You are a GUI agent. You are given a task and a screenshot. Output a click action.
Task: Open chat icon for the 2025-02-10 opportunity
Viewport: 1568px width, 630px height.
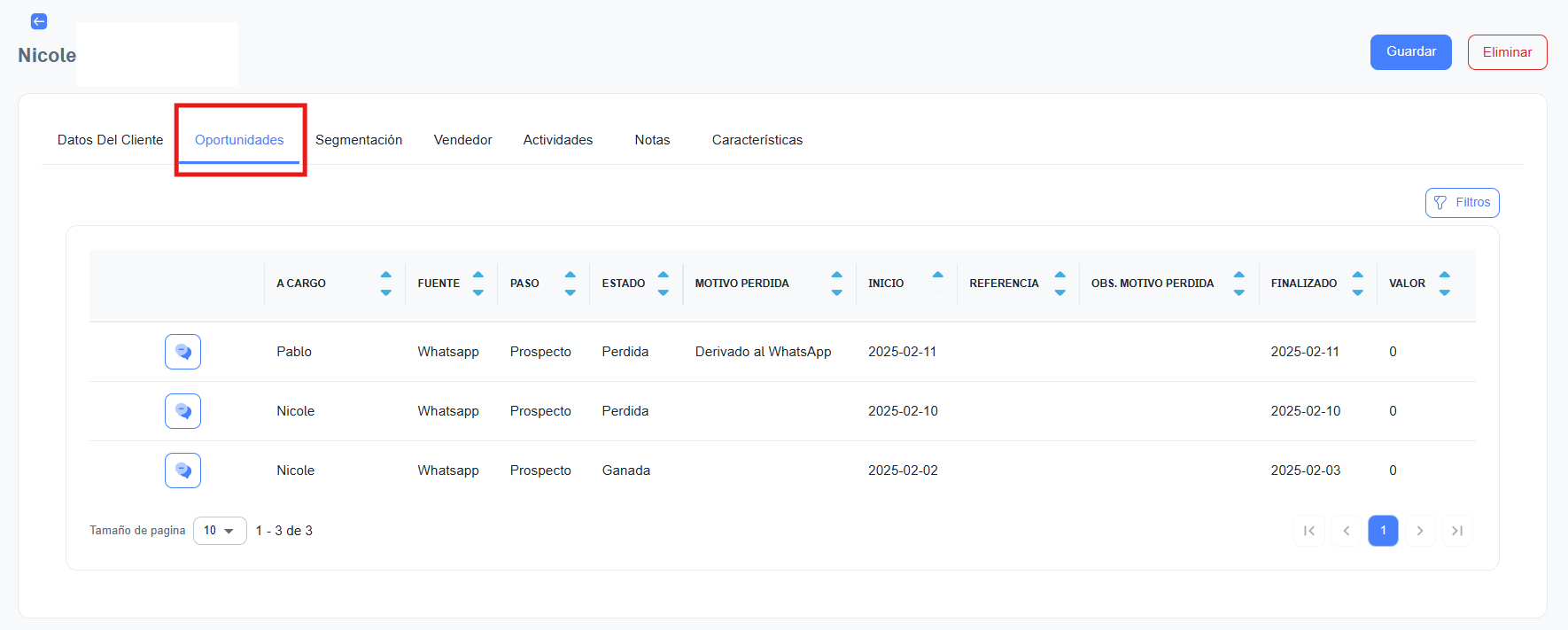tap(182, 411)
